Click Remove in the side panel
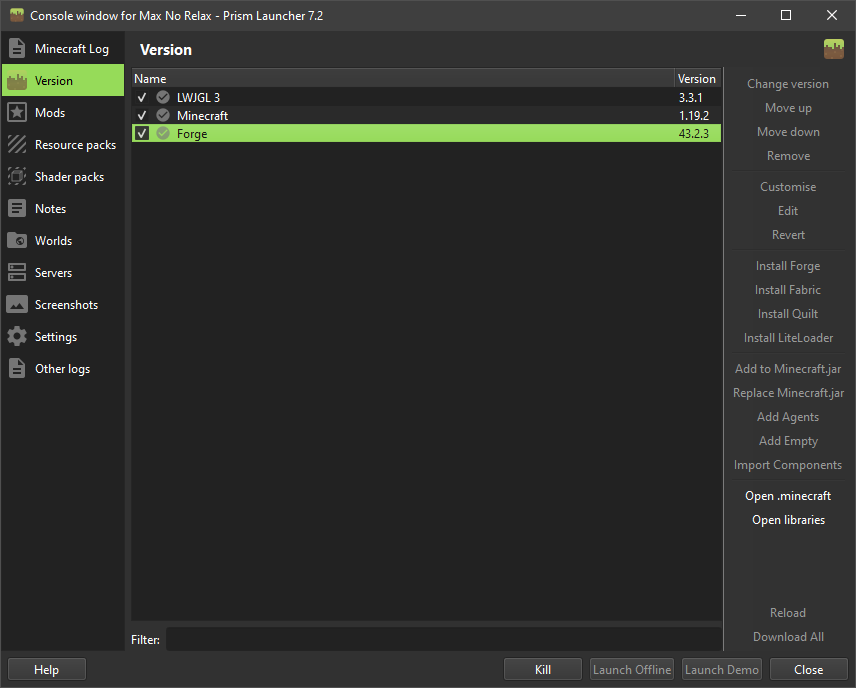Screen dimensions: 856x688 (788, 156)
